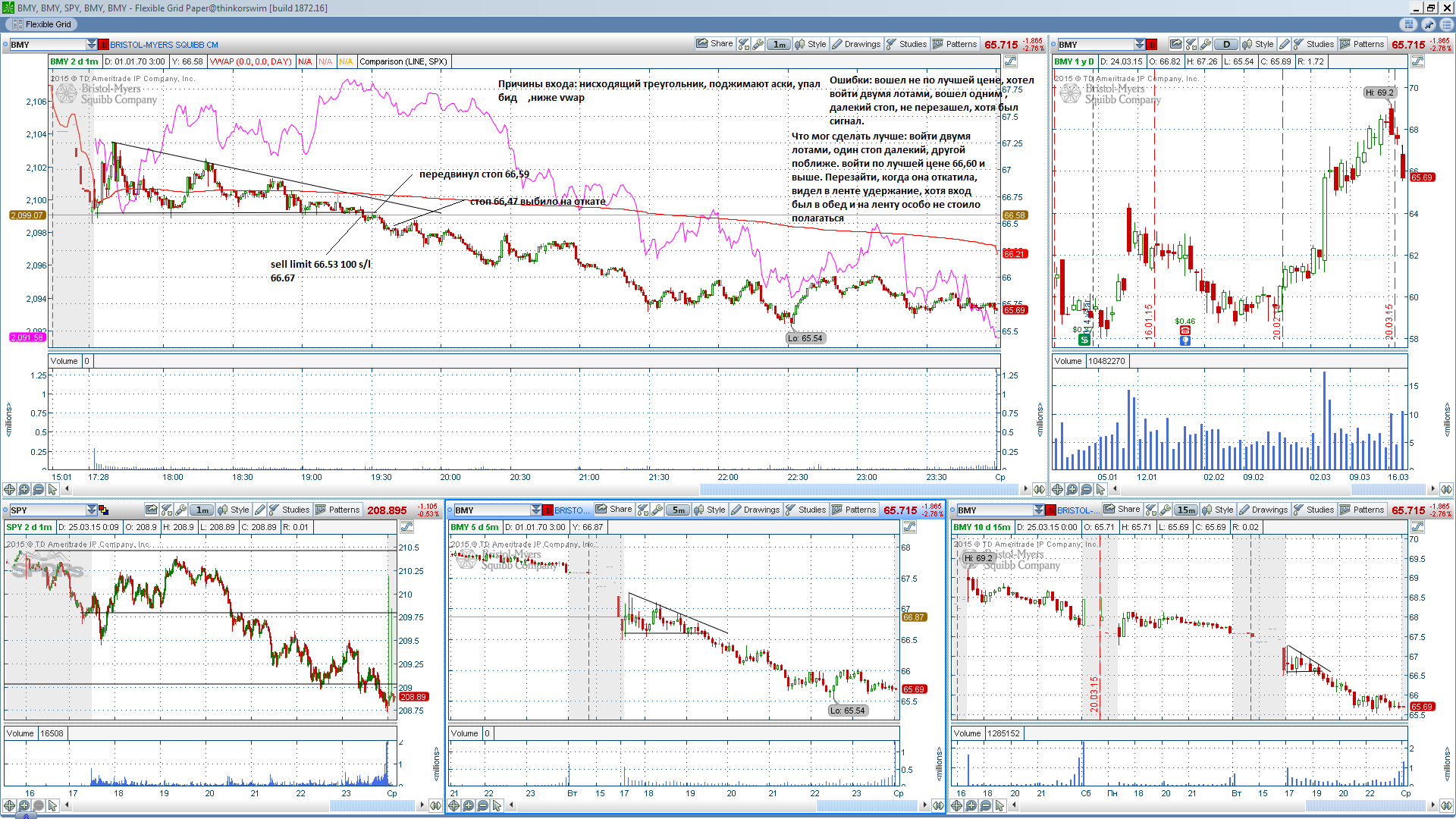The image size is (1456, 819).
Task: Open Patterns on the SPY chart
Action: [337, 510]
